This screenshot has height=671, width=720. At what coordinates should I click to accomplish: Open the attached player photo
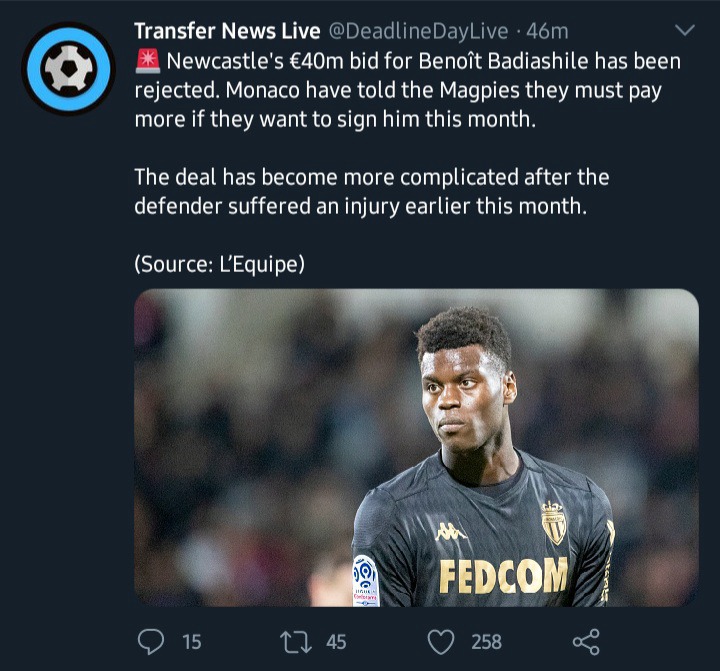click(x=416, y=448)
